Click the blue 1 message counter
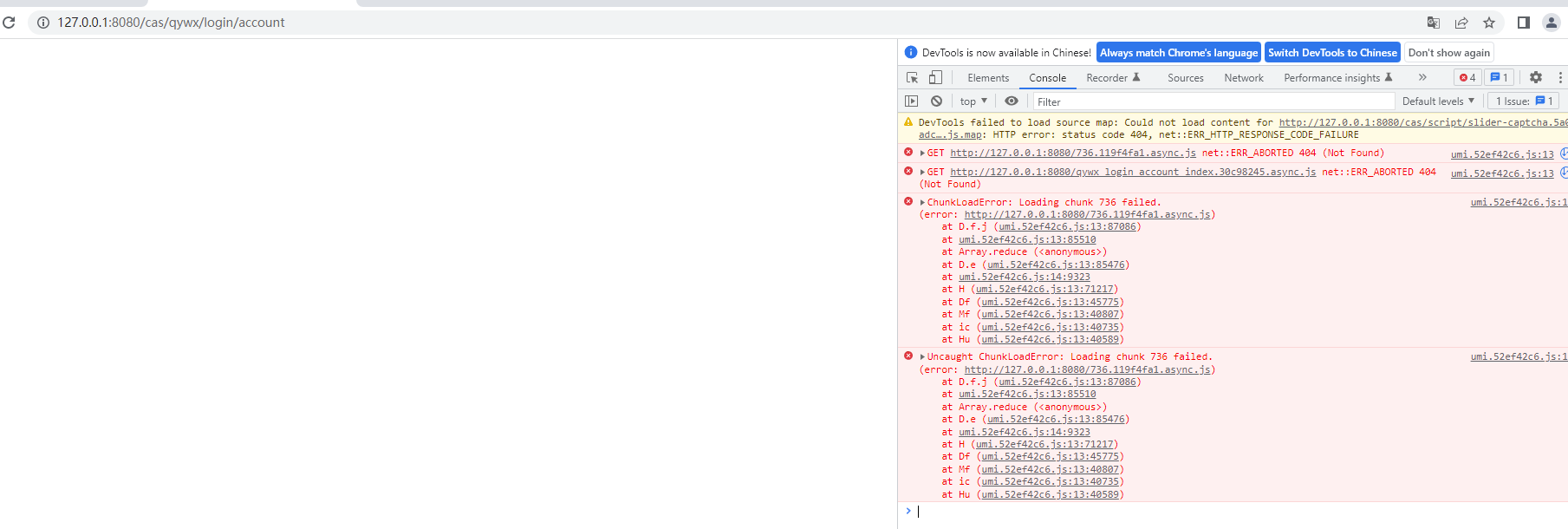This screenshot has height=529, width=1568. click(x=1500, y=77)
